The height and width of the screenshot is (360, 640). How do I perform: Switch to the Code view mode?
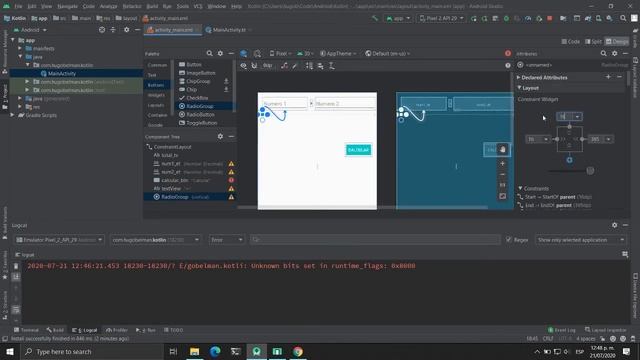571,41
